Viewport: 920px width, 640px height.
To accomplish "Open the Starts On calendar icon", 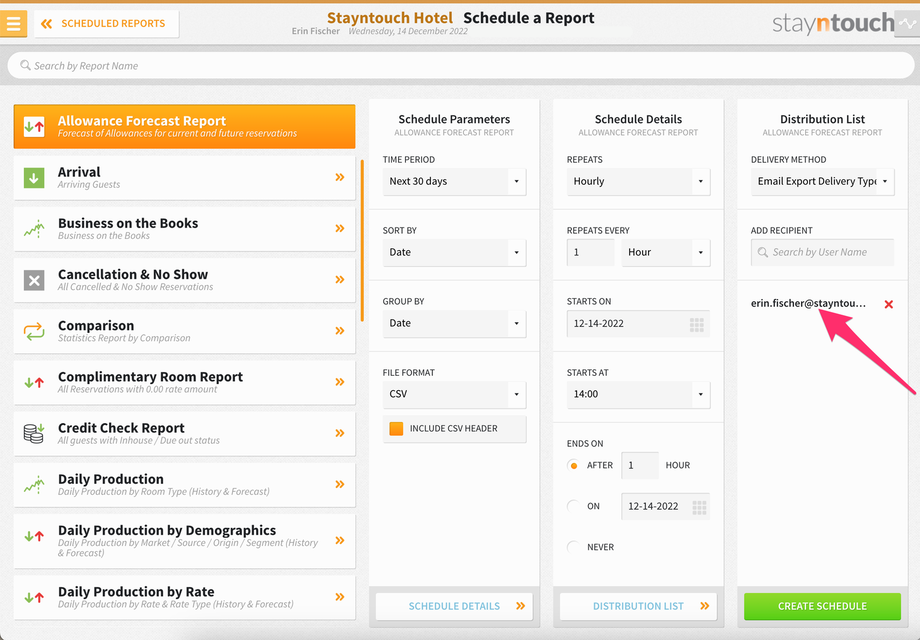I will pos(696,324).
